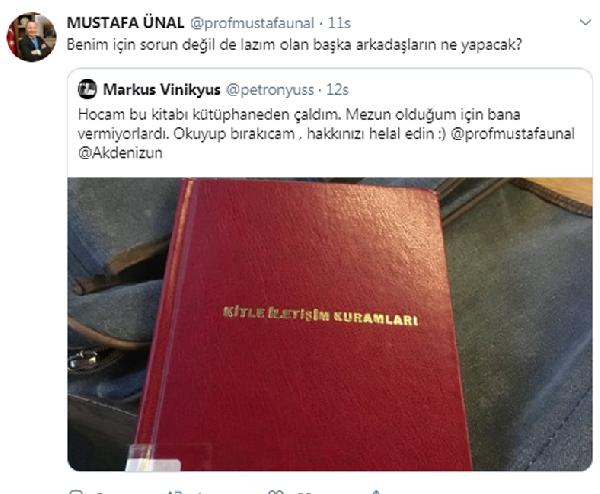The image size is (600, 494).
Task: Click the retweet icon below the tweet
Action: 175,491
